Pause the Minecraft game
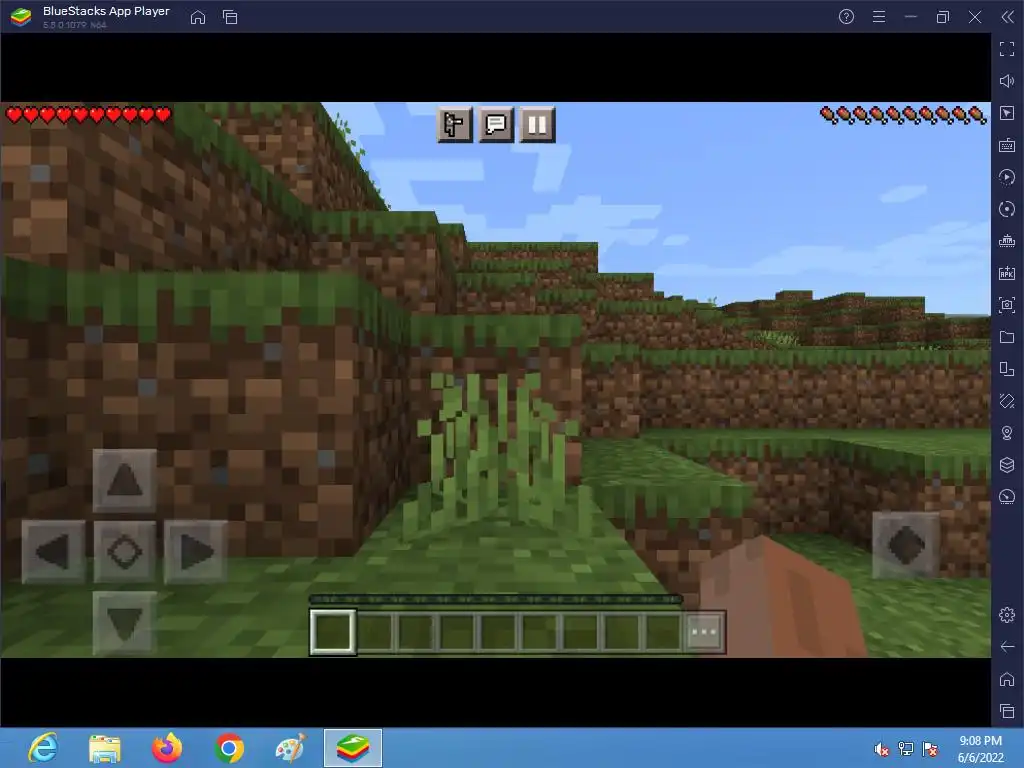 pyautogui.click(x=537, y=124)
